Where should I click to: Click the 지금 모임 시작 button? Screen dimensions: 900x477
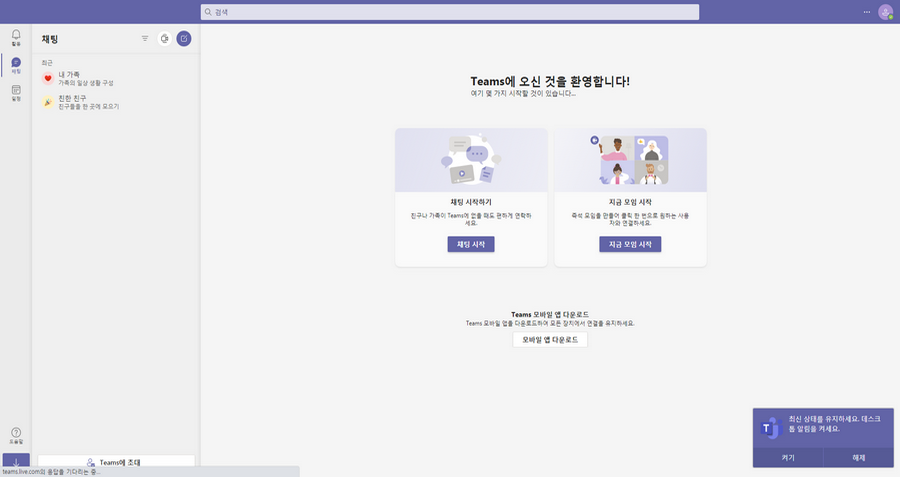coord(630,245)
